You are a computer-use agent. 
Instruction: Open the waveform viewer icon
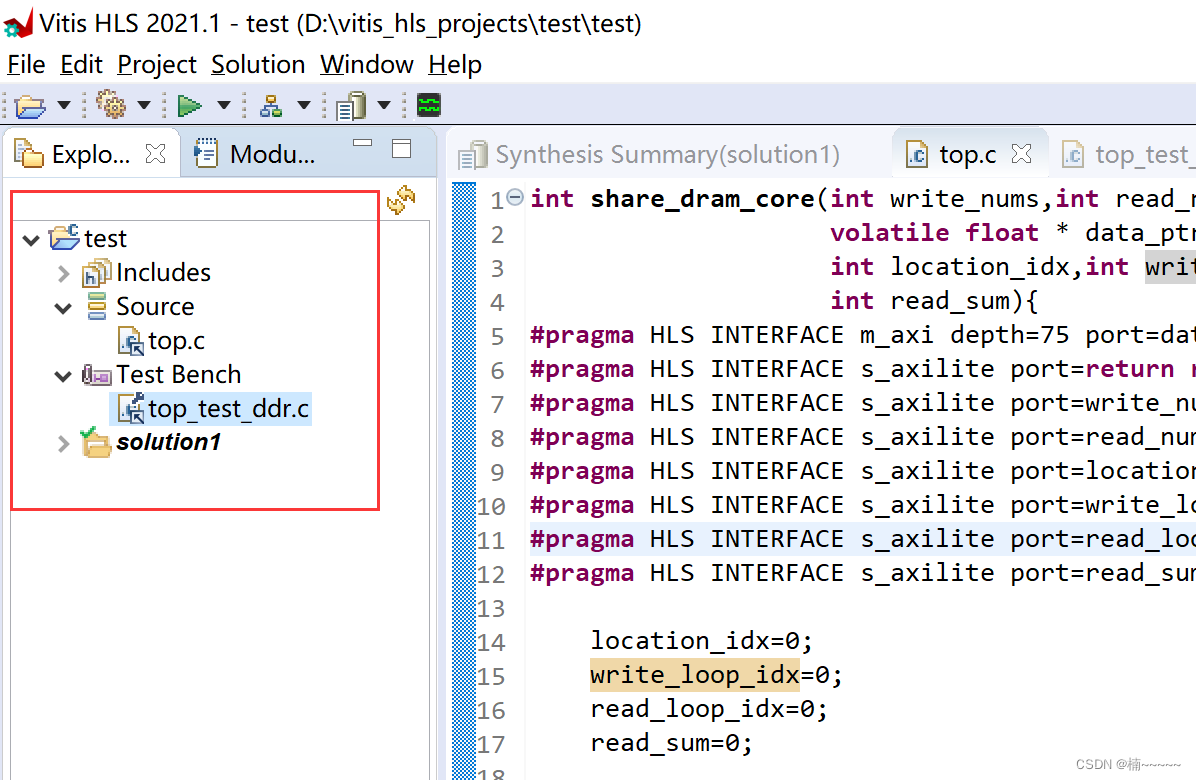click(x=429, y=105)
